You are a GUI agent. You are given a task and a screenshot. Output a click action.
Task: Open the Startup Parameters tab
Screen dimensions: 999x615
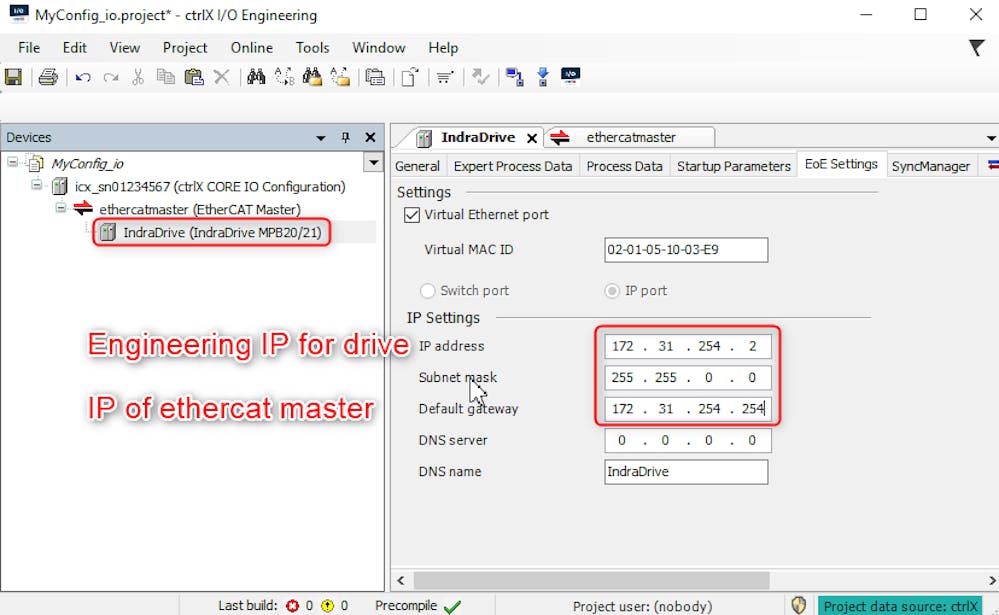(733, 166)
